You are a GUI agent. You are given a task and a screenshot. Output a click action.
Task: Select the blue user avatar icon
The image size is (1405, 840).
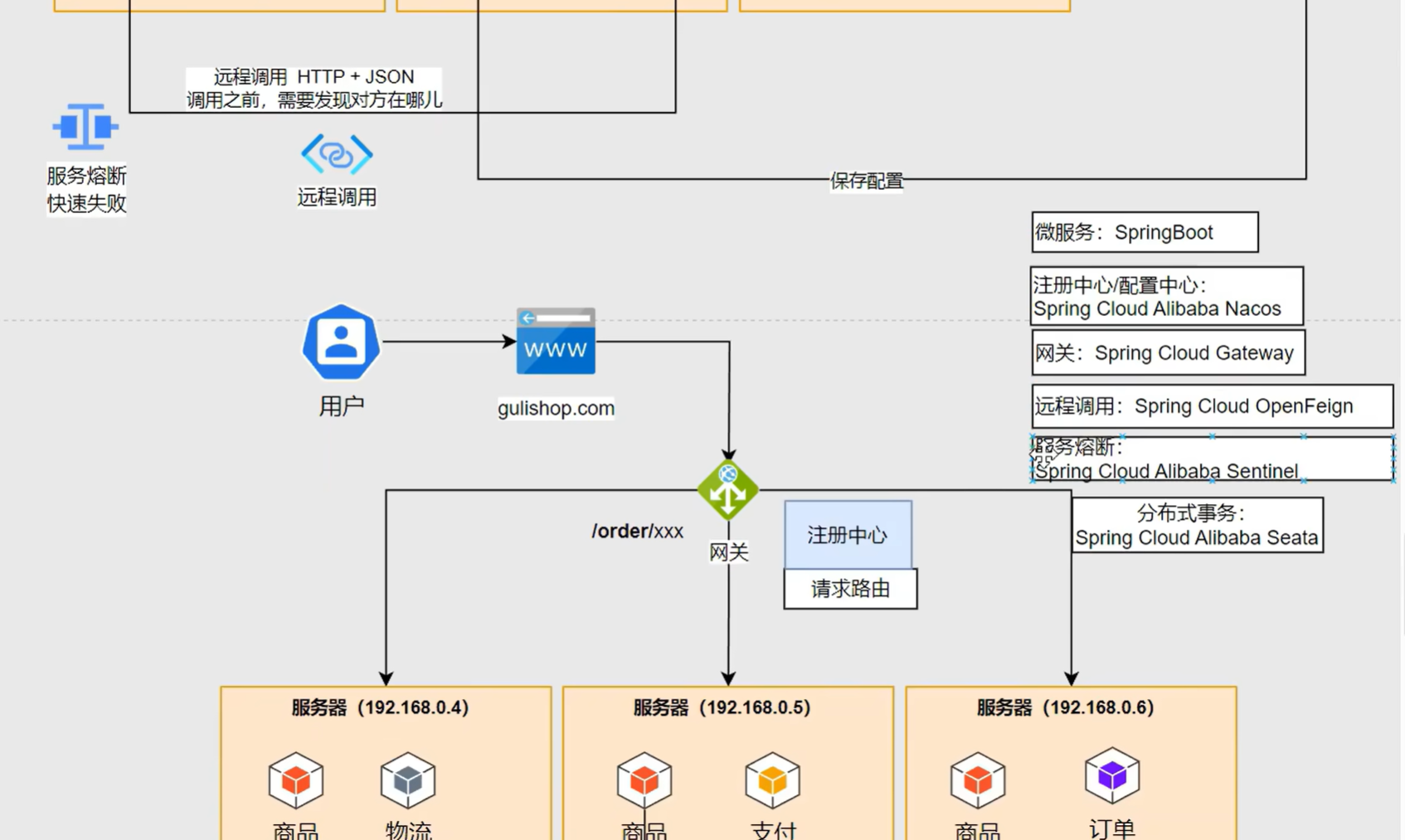pos(341,342)
